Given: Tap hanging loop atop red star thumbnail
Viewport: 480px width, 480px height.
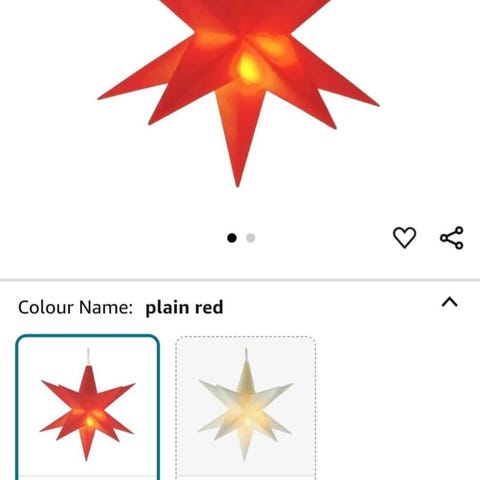Looking at the screenshot, I should tap(88, 356).
